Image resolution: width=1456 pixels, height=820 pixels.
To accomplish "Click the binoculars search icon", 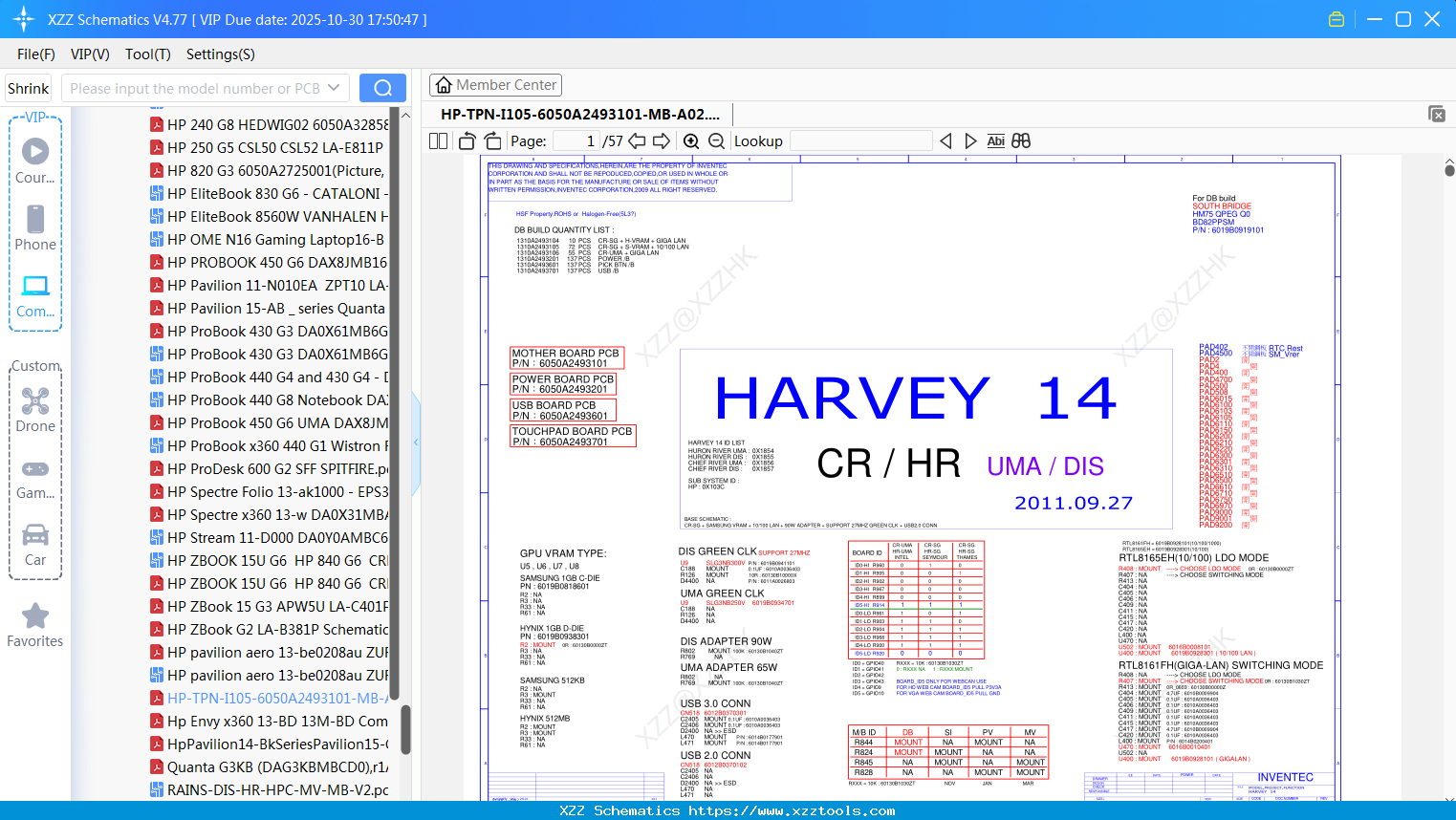I will coord(1021,140).
